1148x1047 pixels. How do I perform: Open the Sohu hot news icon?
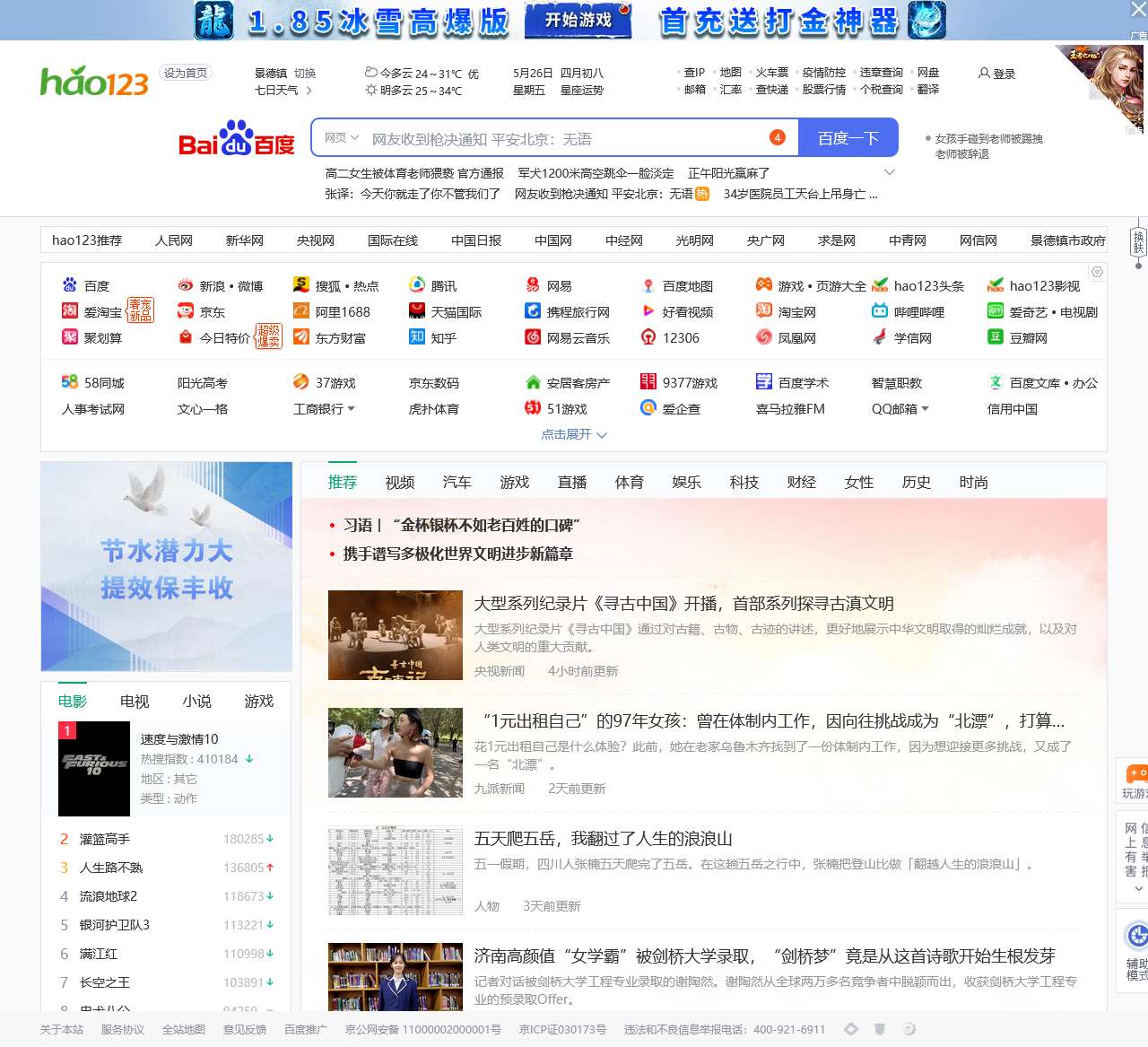[300, 285]
